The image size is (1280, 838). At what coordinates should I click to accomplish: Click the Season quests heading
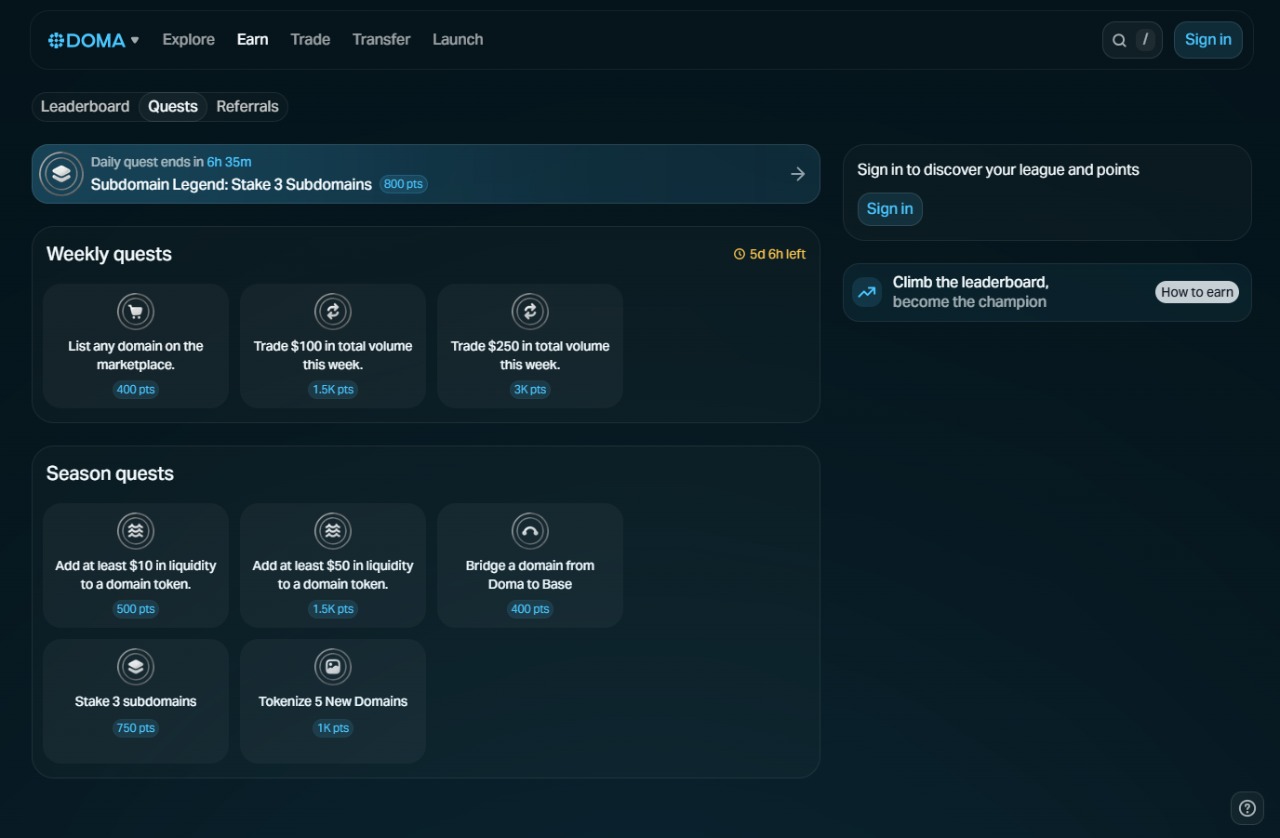pos(110,474)
